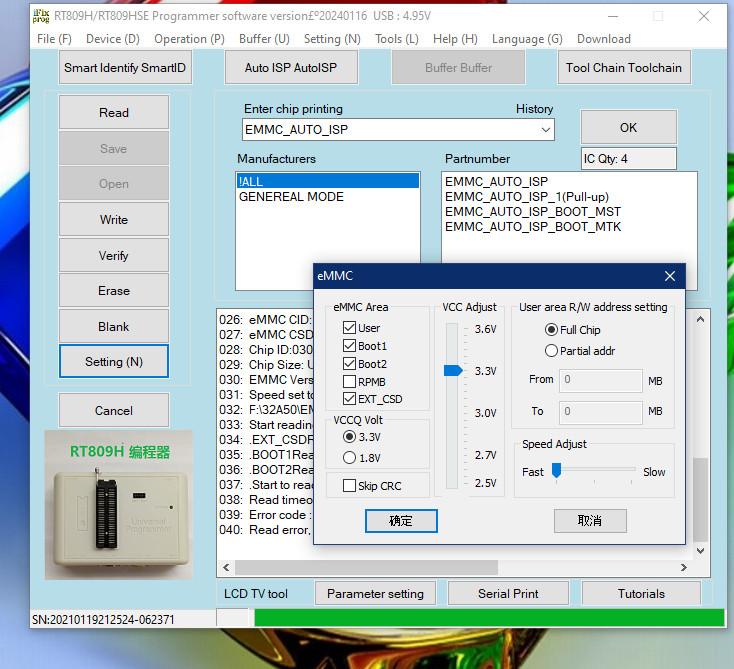Click the serial number status text
This screenshot has width=734, height=669.
coord(103,619)
